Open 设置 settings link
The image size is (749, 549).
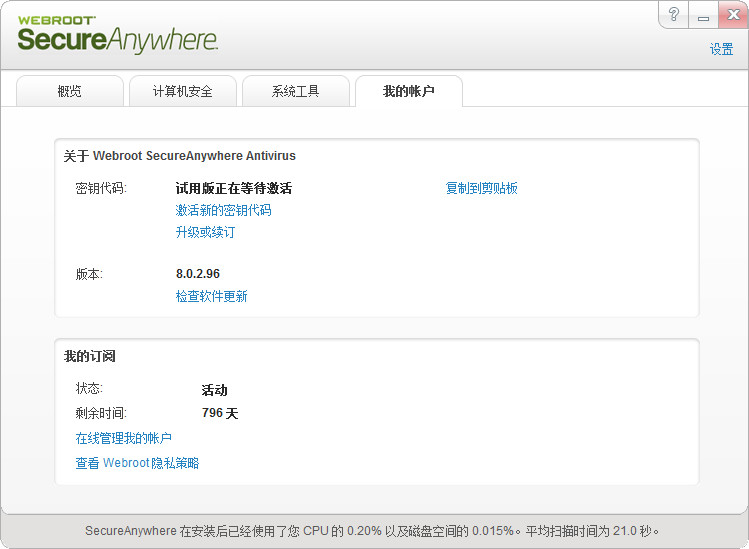pos(721,49)
